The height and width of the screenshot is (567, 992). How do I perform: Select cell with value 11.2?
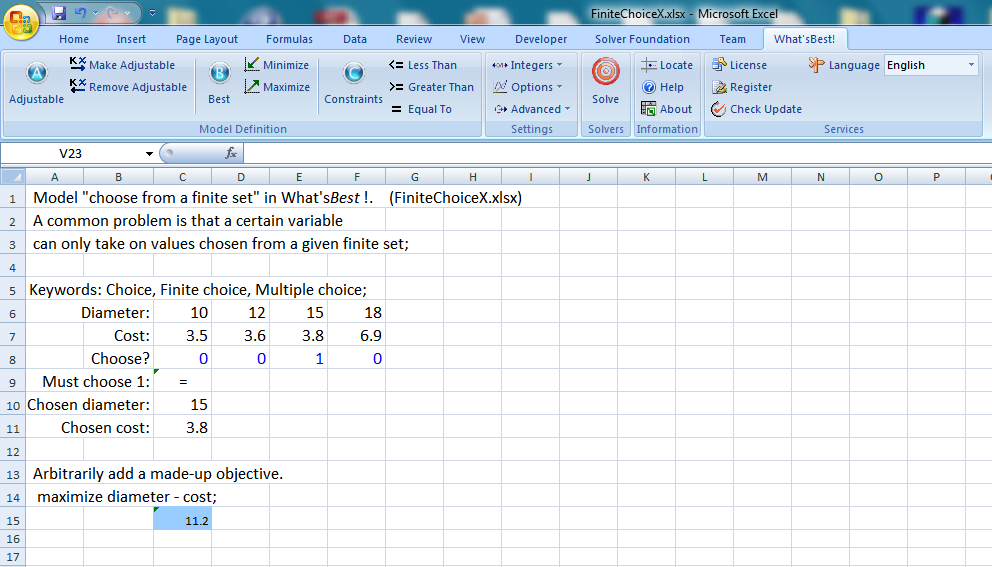click(182, 520)
